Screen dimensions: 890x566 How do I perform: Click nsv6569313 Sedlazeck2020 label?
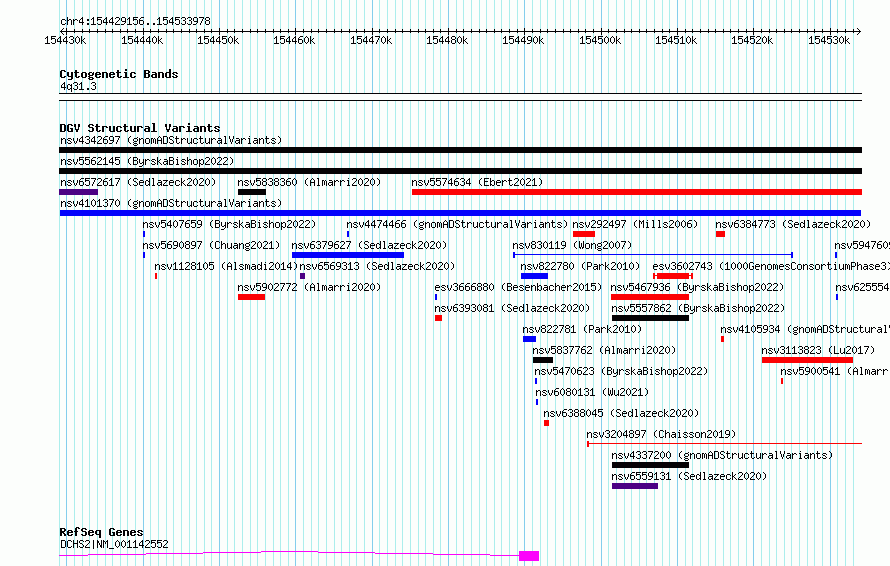click(377, 266)
